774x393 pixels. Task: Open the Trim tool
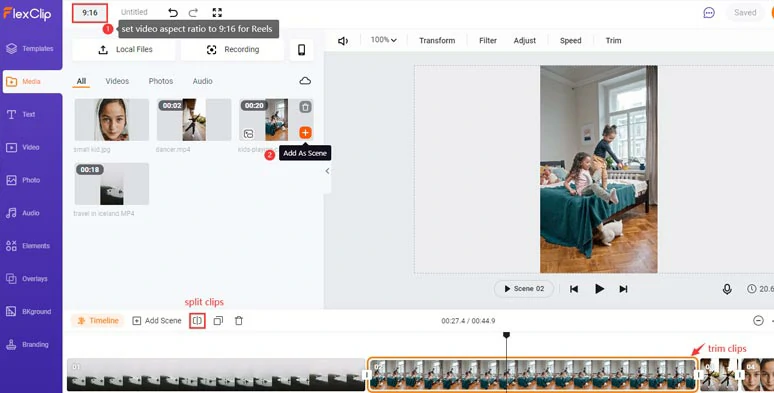[x=614, y=40]
